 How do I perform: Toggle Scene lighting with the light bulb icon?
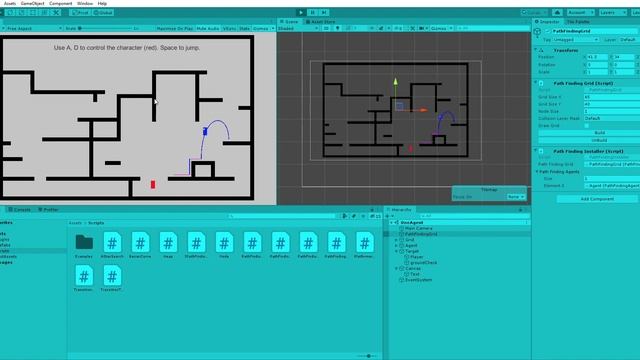coord(338,29)
